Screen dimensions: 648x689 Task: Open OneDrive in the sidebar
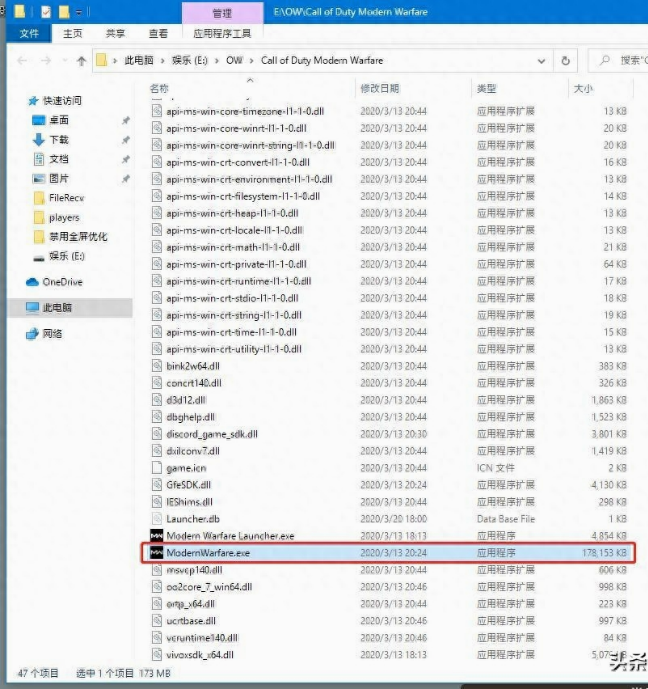pyautogui.click(x=61, y=282)
